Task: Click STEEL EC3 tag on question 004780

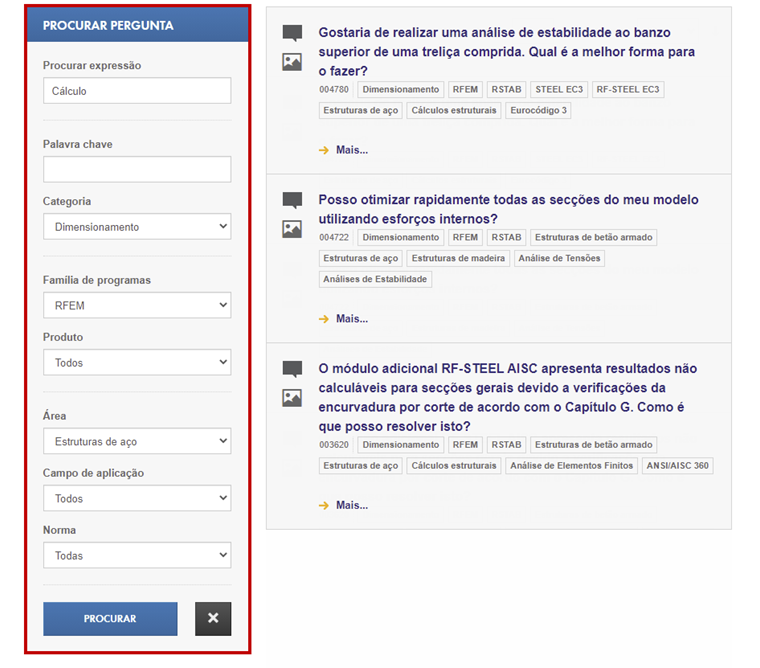Action: tap(559, 90)
